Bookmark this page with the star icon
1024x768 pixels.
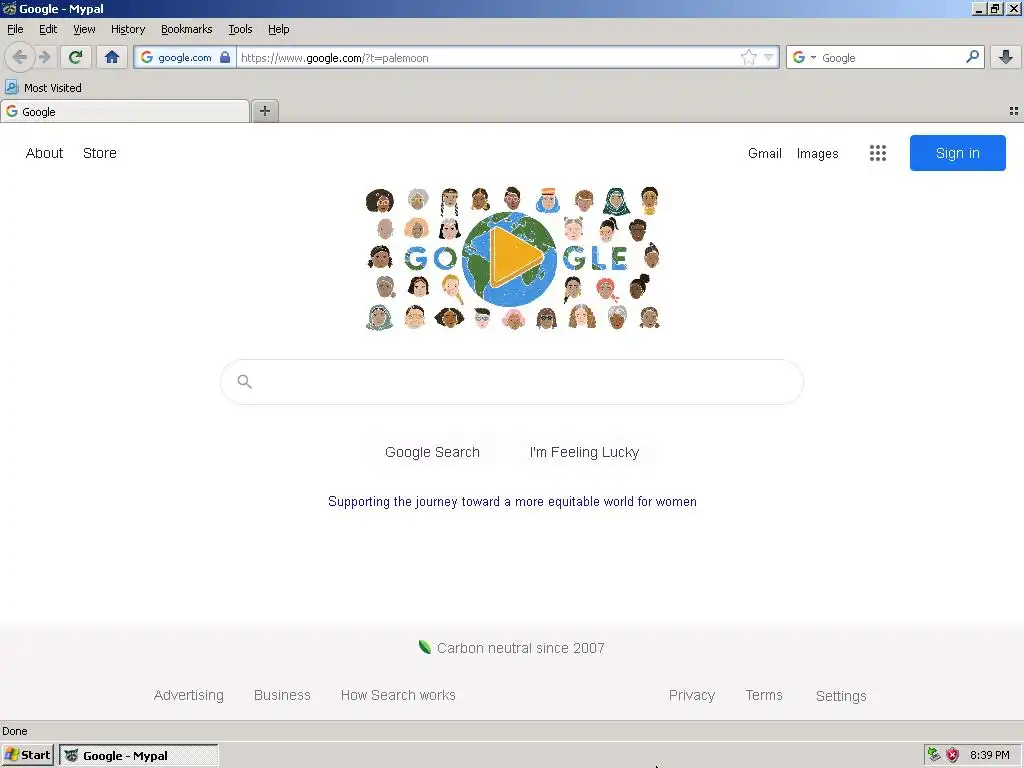point(748,57)
